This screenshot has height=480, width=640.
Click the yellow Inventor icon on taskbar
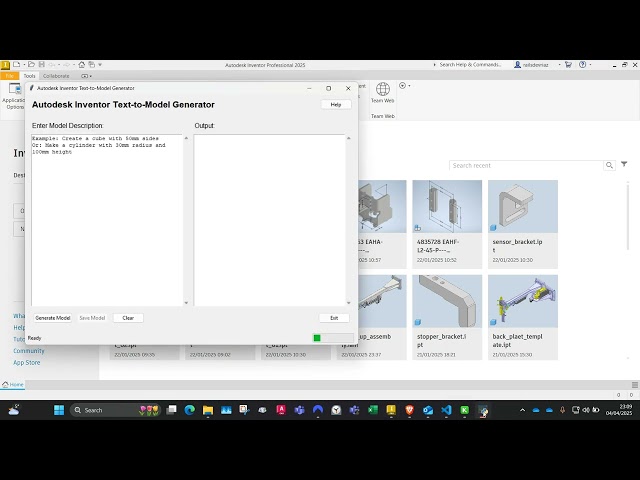pyautogui.click(x=391, y=410)
